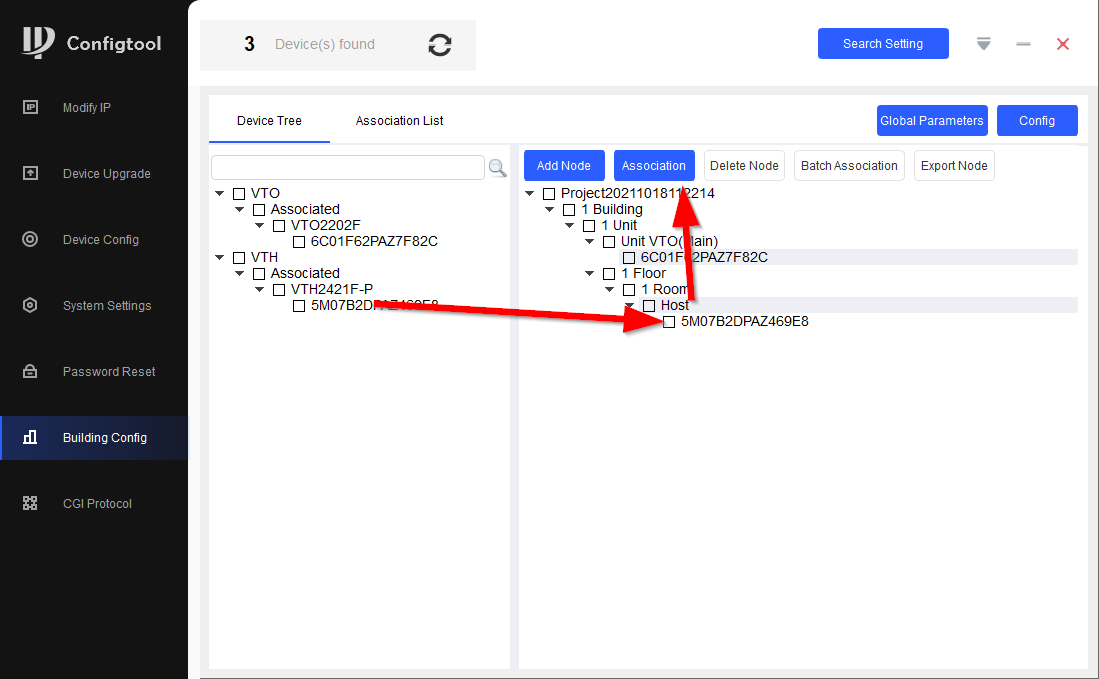
Task: Open the Modify IP section icon
Action: coord(30,107)
